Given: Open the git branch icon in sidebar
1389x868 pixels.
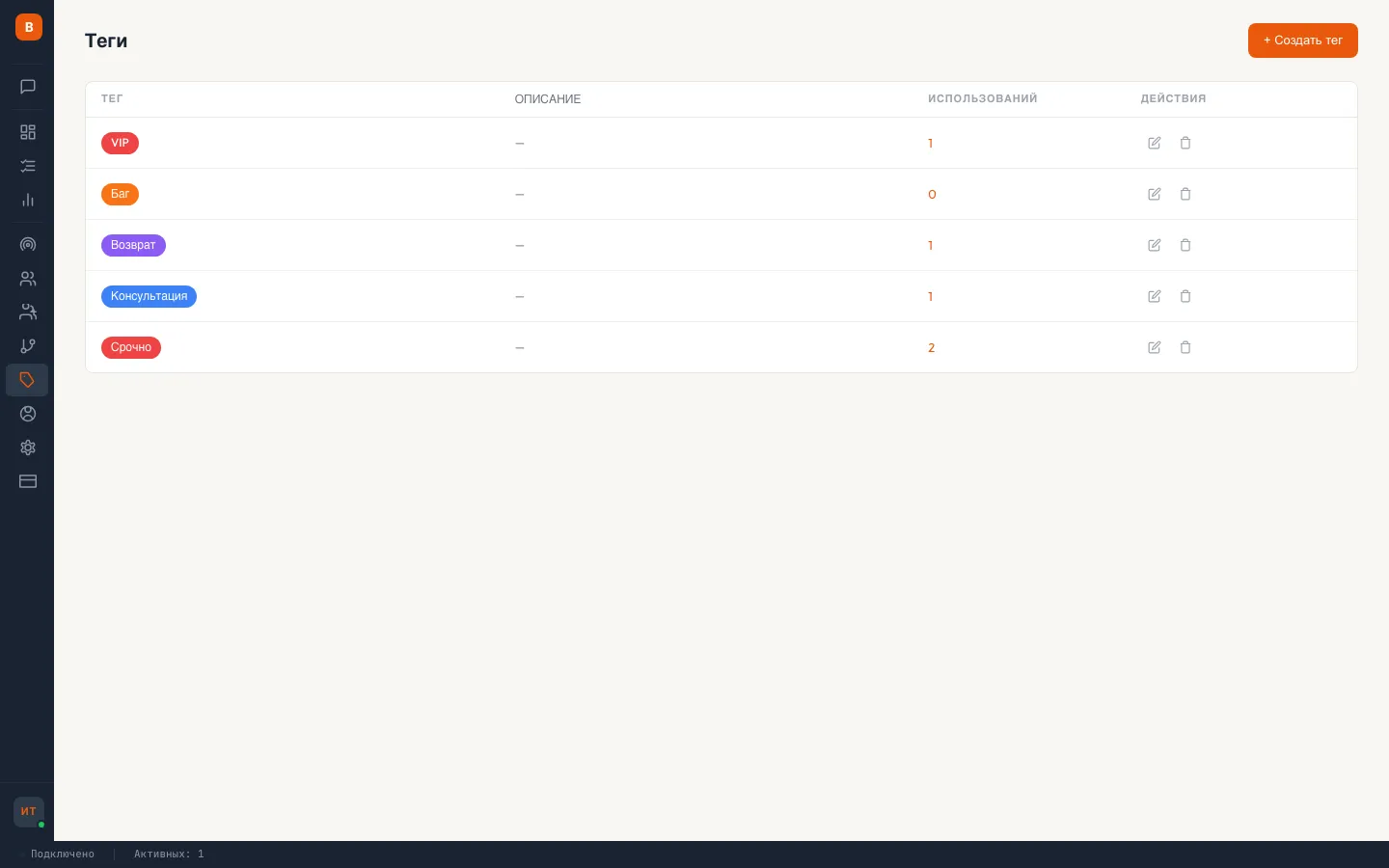Looking at the screenshot, I should pyautogui.click(x=28, y=346).
